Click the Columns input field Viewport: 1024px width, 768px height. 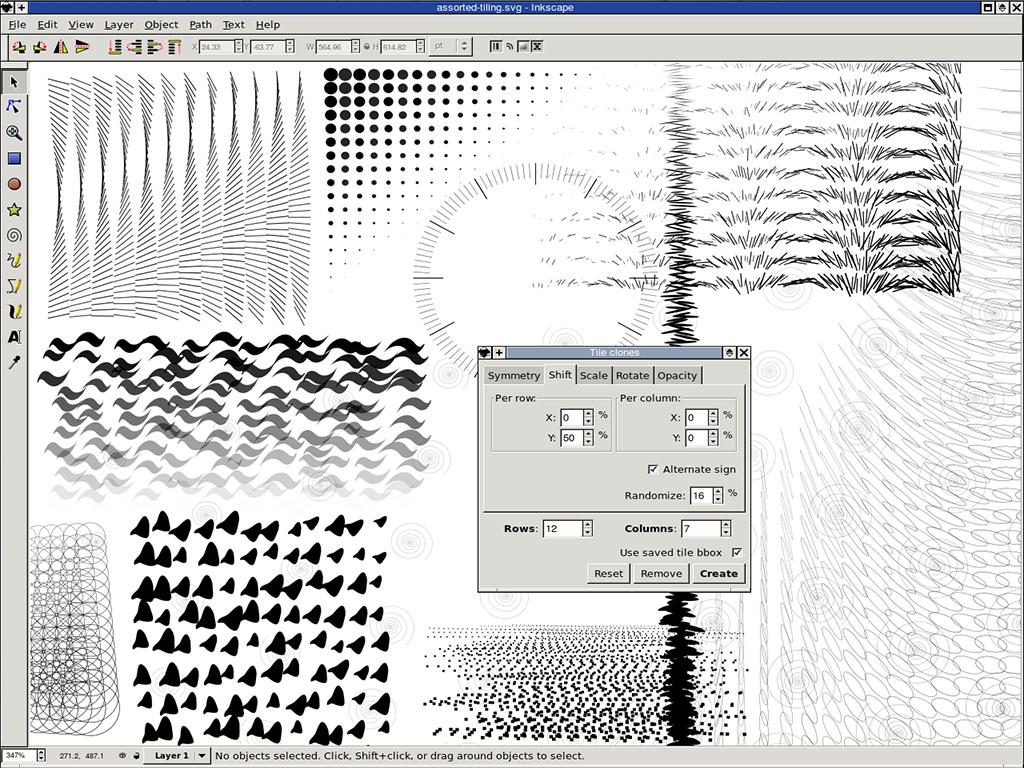[x=701, y=528]
